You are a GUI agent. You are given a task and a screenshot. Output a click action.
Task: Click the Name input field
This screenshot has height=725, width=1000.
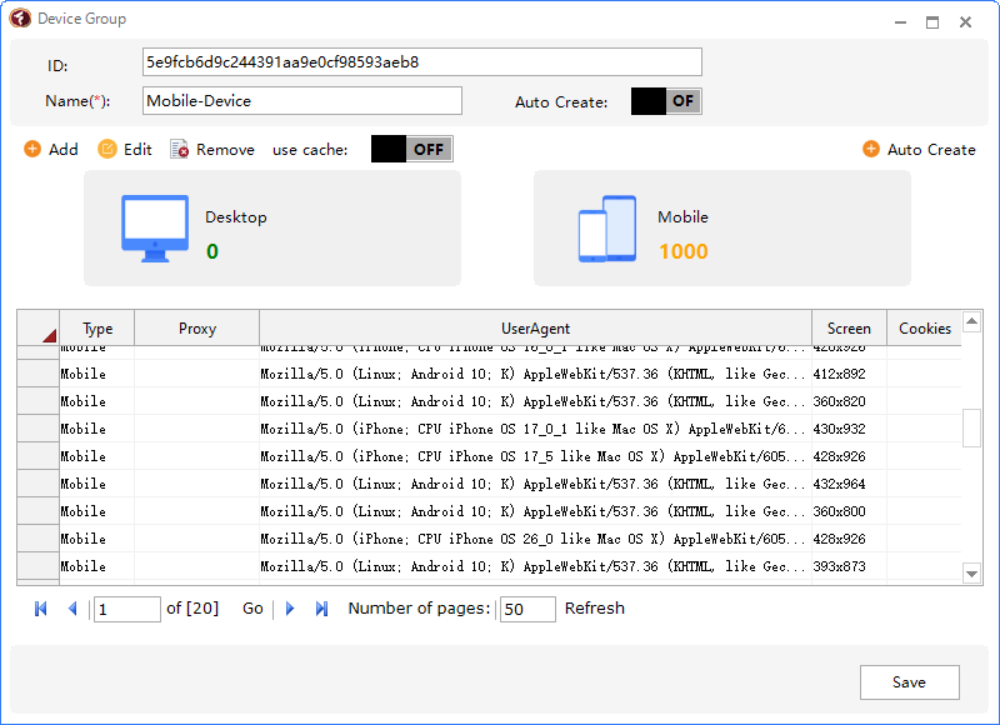302,101
